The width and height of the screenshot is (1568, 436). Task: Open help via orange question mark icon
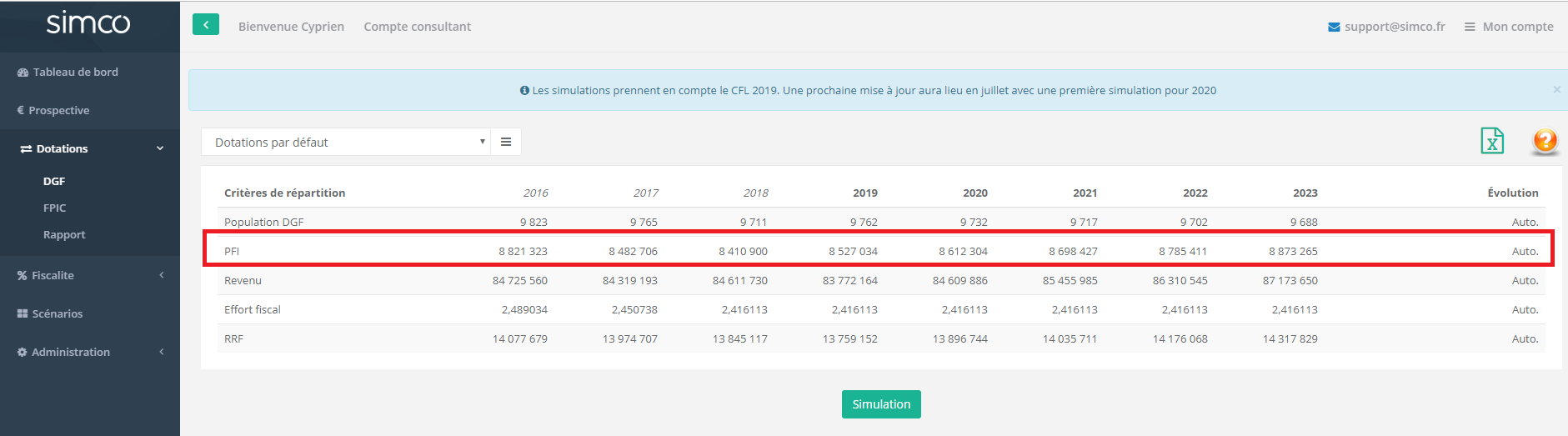tap(1545, 141)
